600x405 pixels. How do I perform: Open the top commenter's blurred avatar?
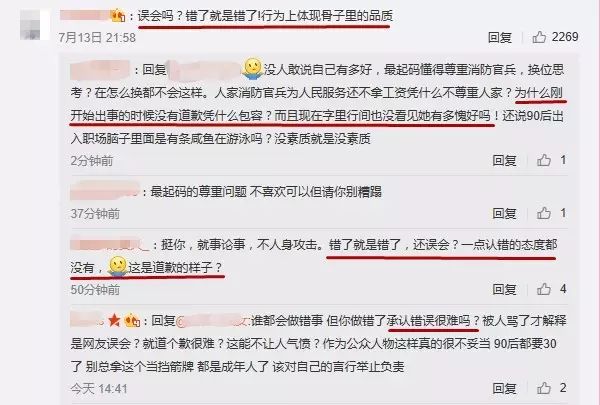coord(35,25)
